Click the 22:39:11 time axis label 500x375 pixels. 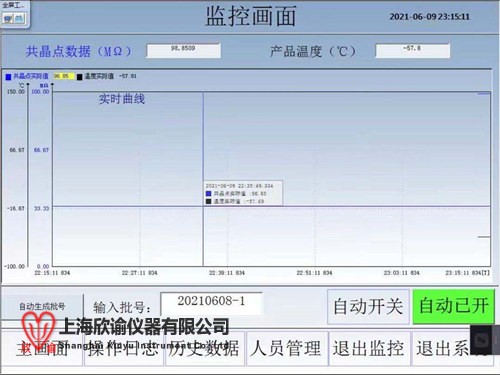(x=227, y=273)
